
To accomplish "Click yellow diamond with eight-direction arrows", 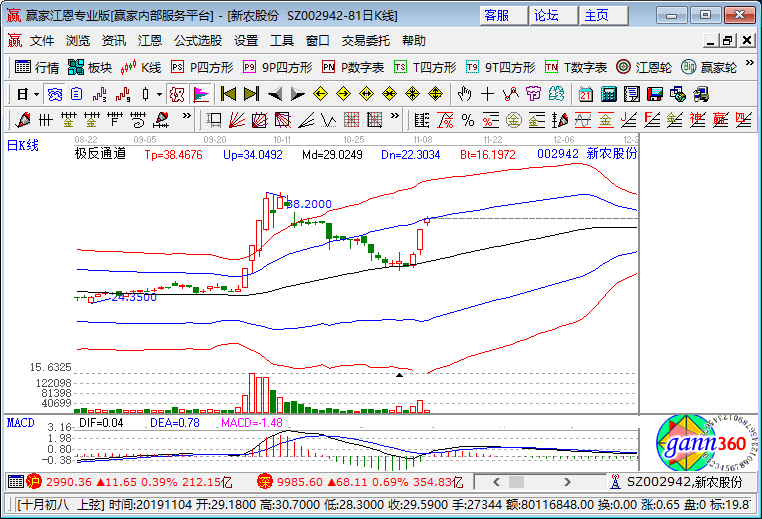I will (x=413, y=94).
